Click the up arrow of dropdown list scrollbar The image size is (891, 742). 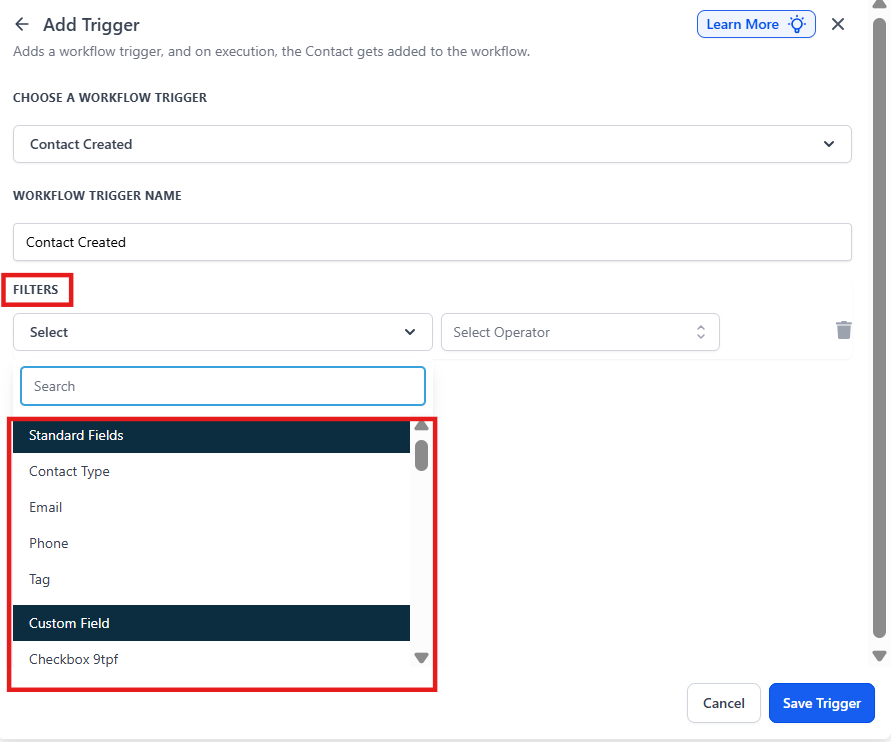421,426
